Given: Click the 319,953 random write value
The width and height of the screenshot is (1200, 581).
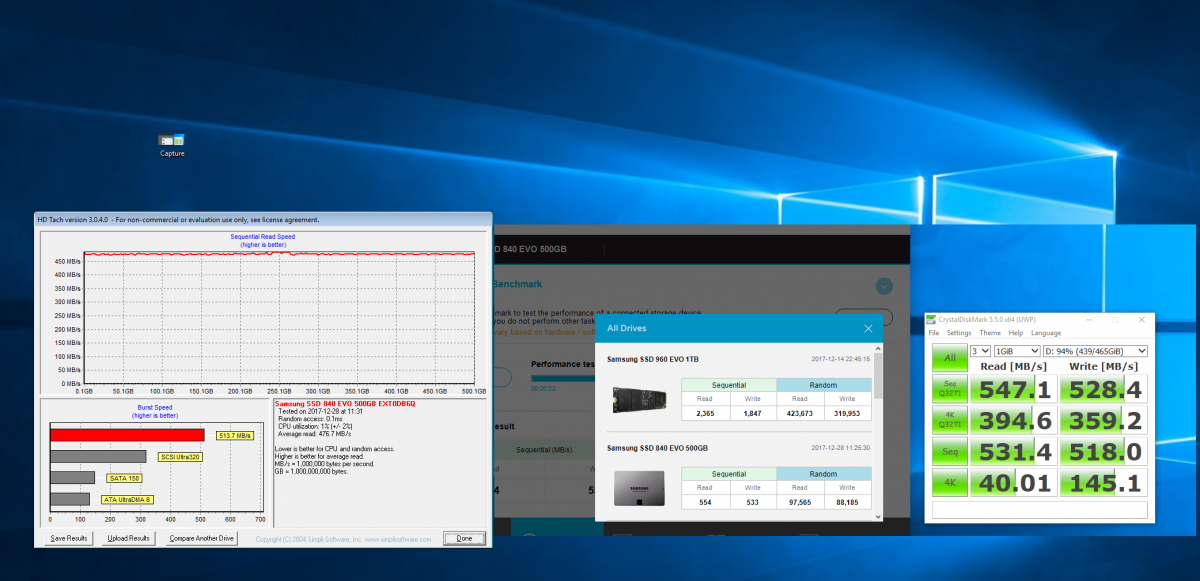Looking at the screenshot, I should pos(847,413).
